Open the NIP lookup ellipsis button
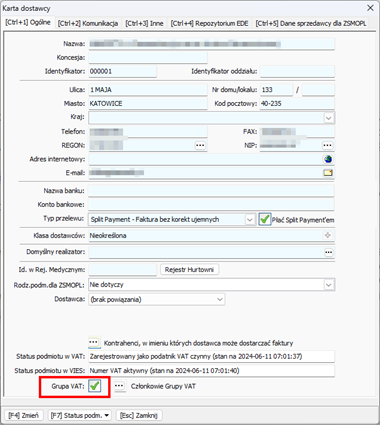The width and height of the screenshot is (380, 425). click(x=327, y=145)
